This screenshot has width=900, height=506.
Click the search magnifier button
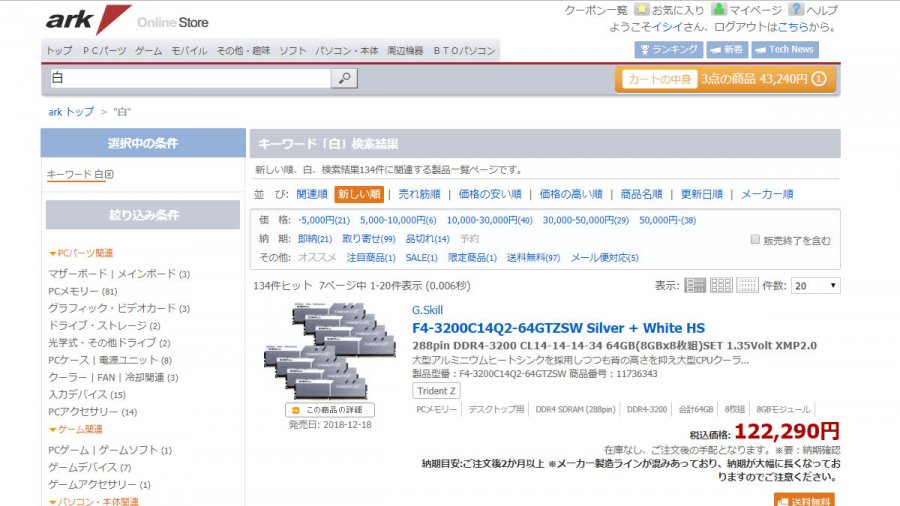point(344,78)
